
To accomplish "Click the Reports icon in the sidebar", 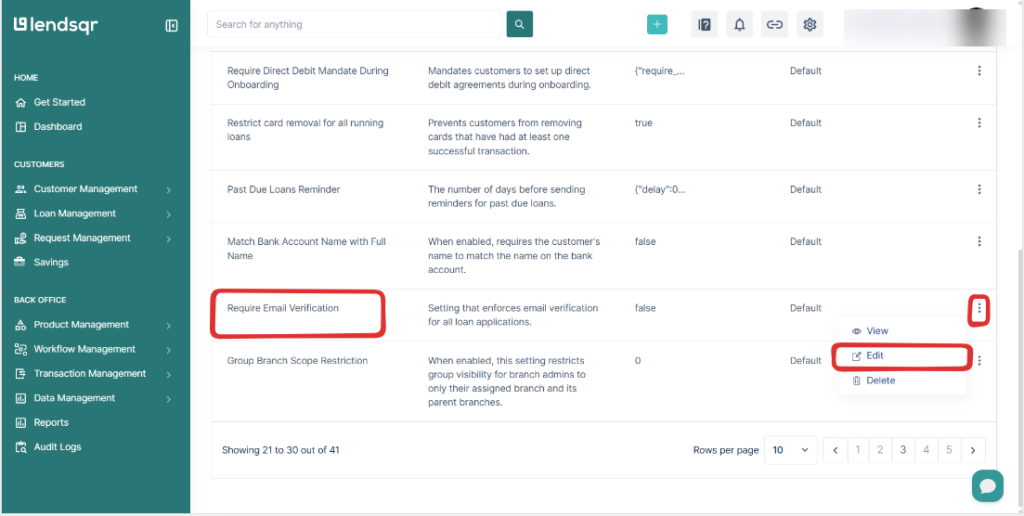I will pos(20,423).
